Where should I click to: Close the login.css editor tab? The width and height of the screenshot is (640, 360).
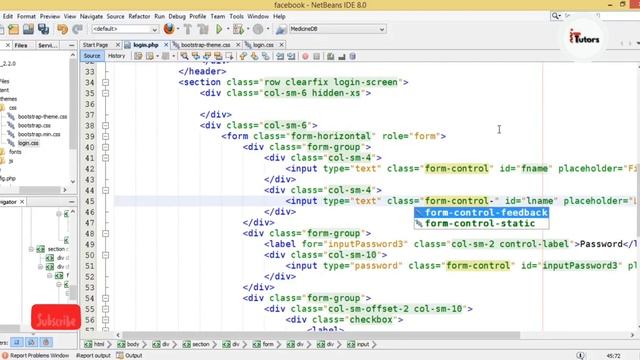pyautogui.click(x=281, y=45)
